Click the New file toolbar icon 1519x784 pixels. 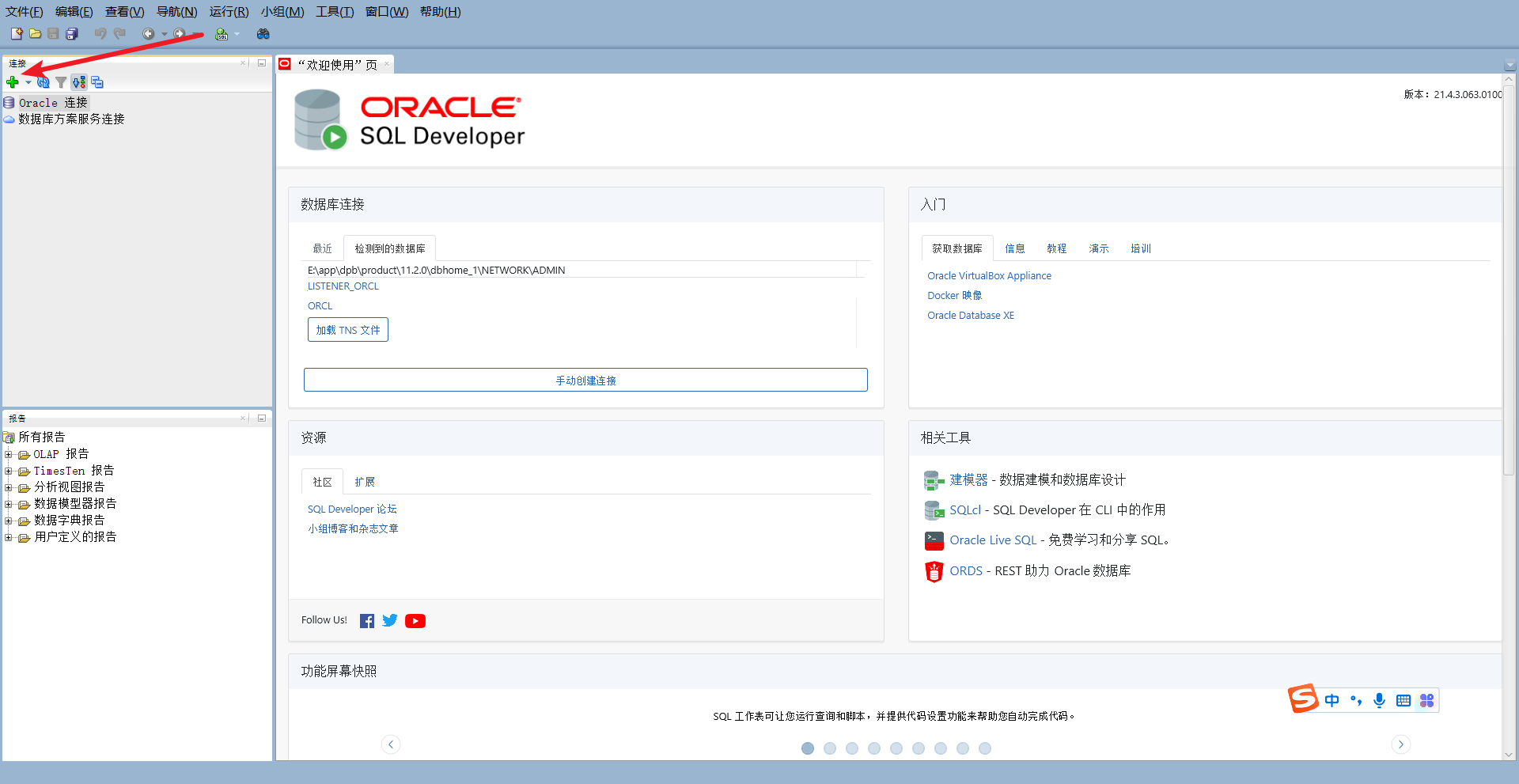click(17, 34)
